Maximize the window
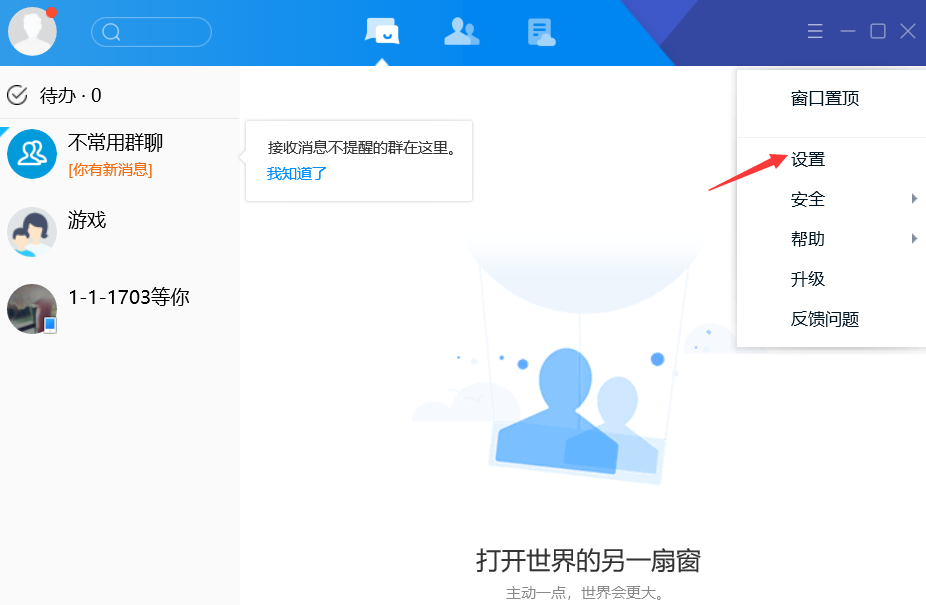 pos(878,31)
